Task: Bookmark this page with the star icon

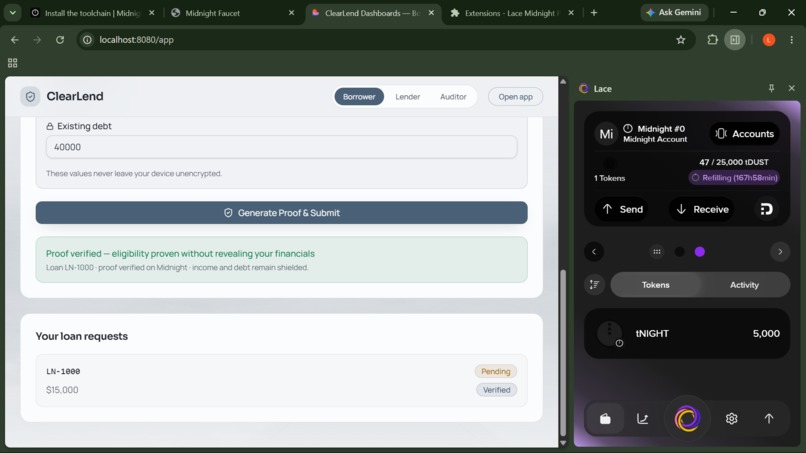Action: pyautogui.click(x=681, y=40)
